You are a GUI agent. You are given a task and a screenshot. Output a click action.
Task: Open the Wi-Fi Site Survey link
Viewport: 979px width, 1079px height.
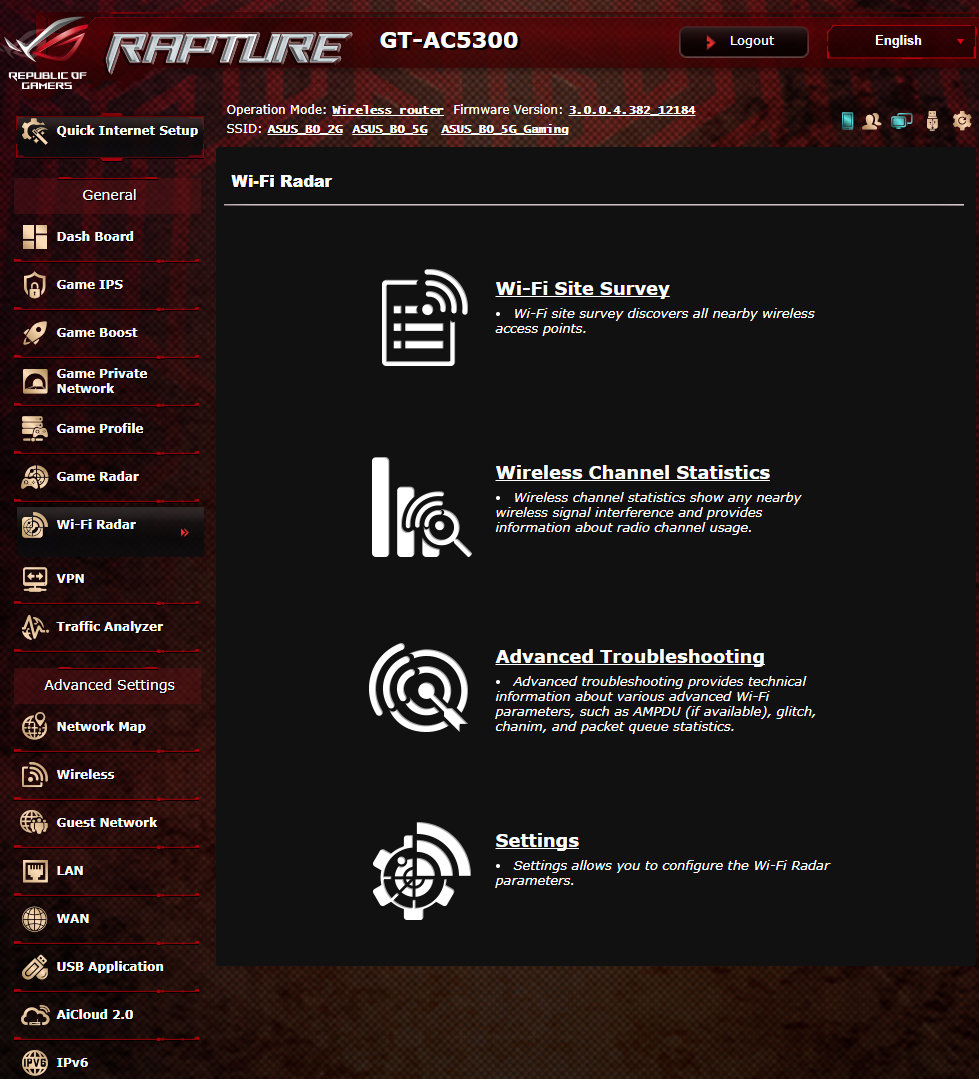coord(583,289)
